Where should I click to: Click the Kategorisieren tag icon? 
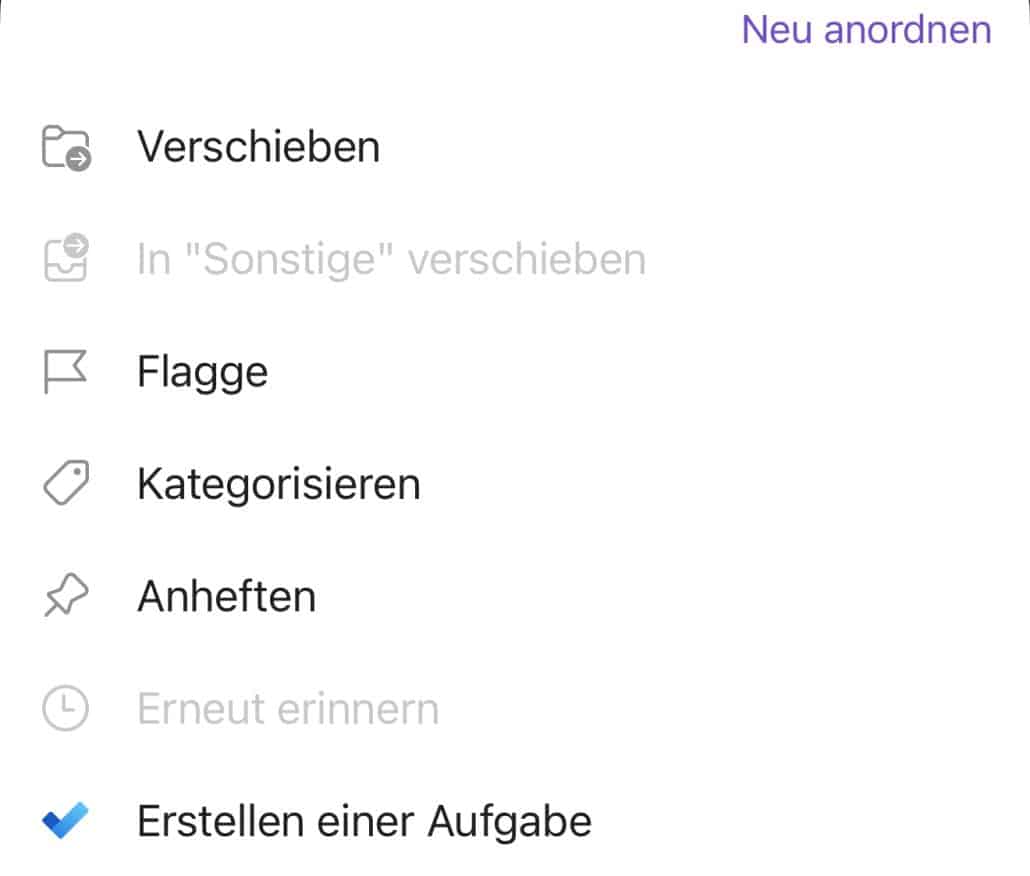[64, 483]
